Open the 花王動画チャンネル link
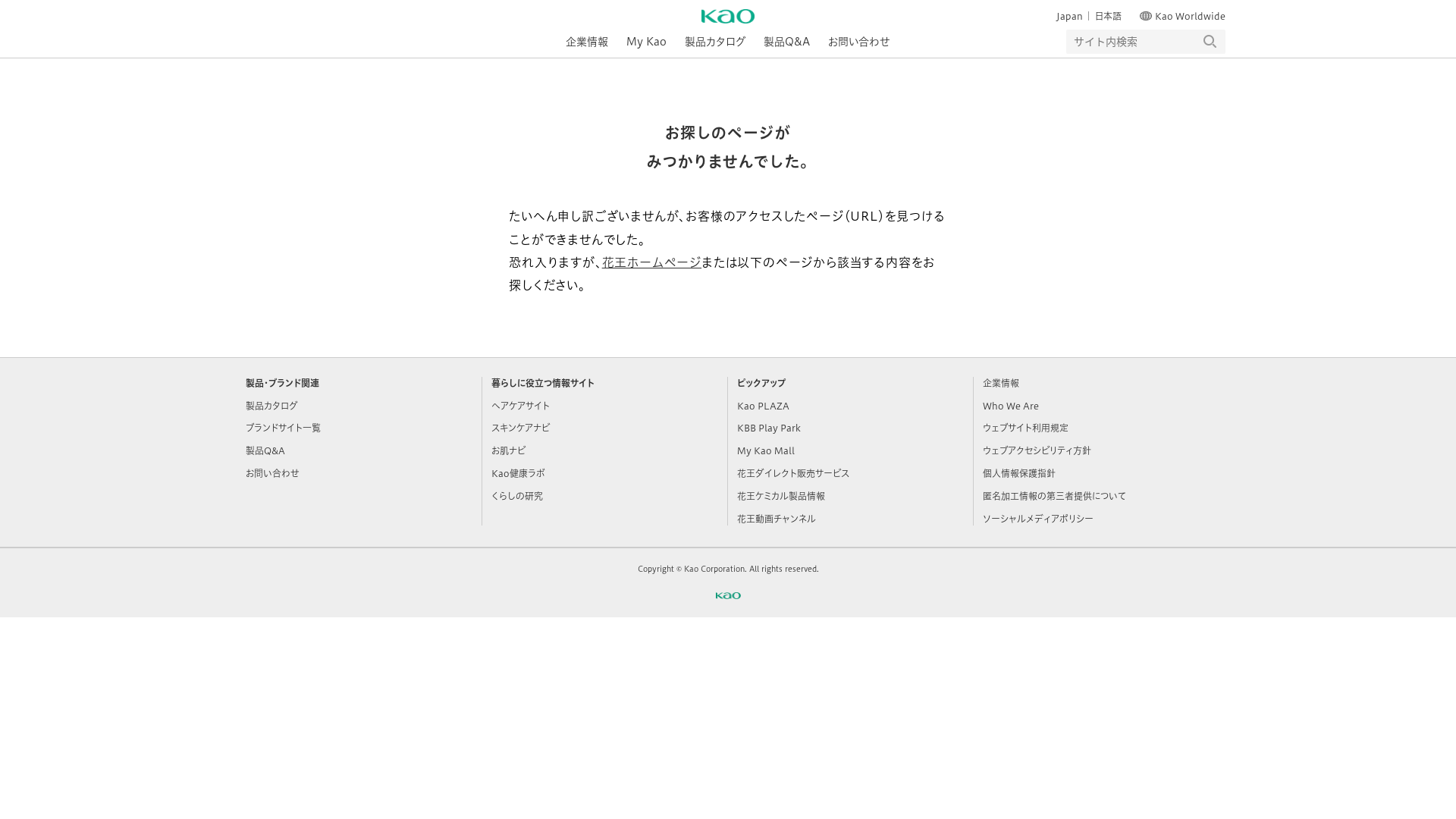This screenshot has height=819, width=1456. point(776,519)
